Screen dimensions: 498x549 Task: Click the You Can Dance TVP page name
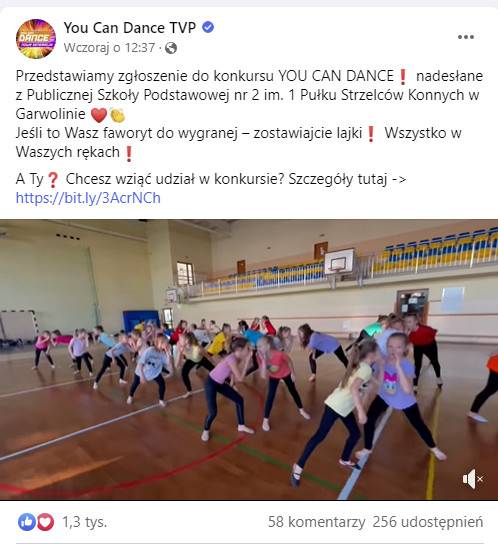click(130, 28)
